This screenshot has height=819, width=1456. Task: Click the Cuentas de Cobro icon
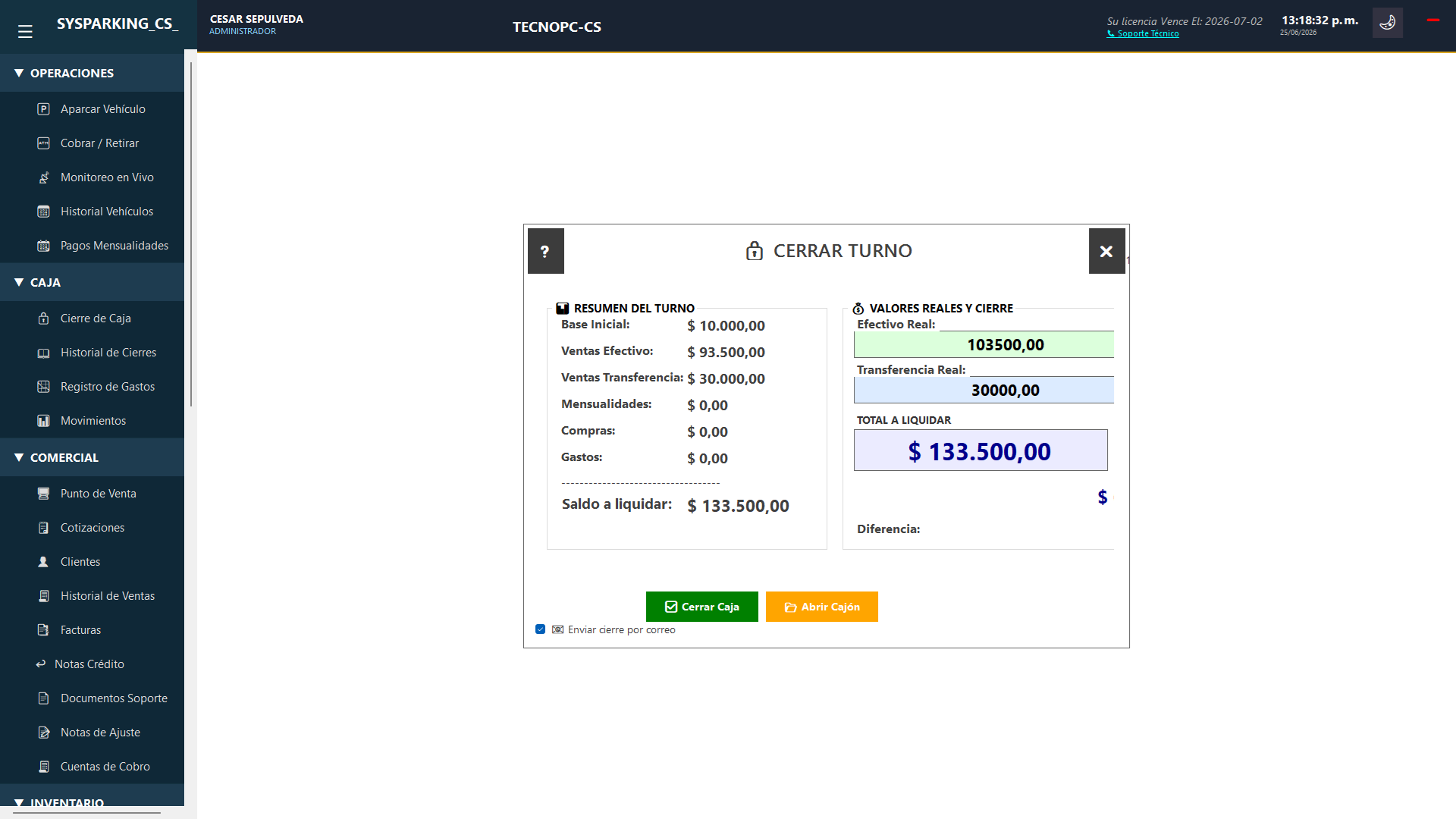pos(43,767)
